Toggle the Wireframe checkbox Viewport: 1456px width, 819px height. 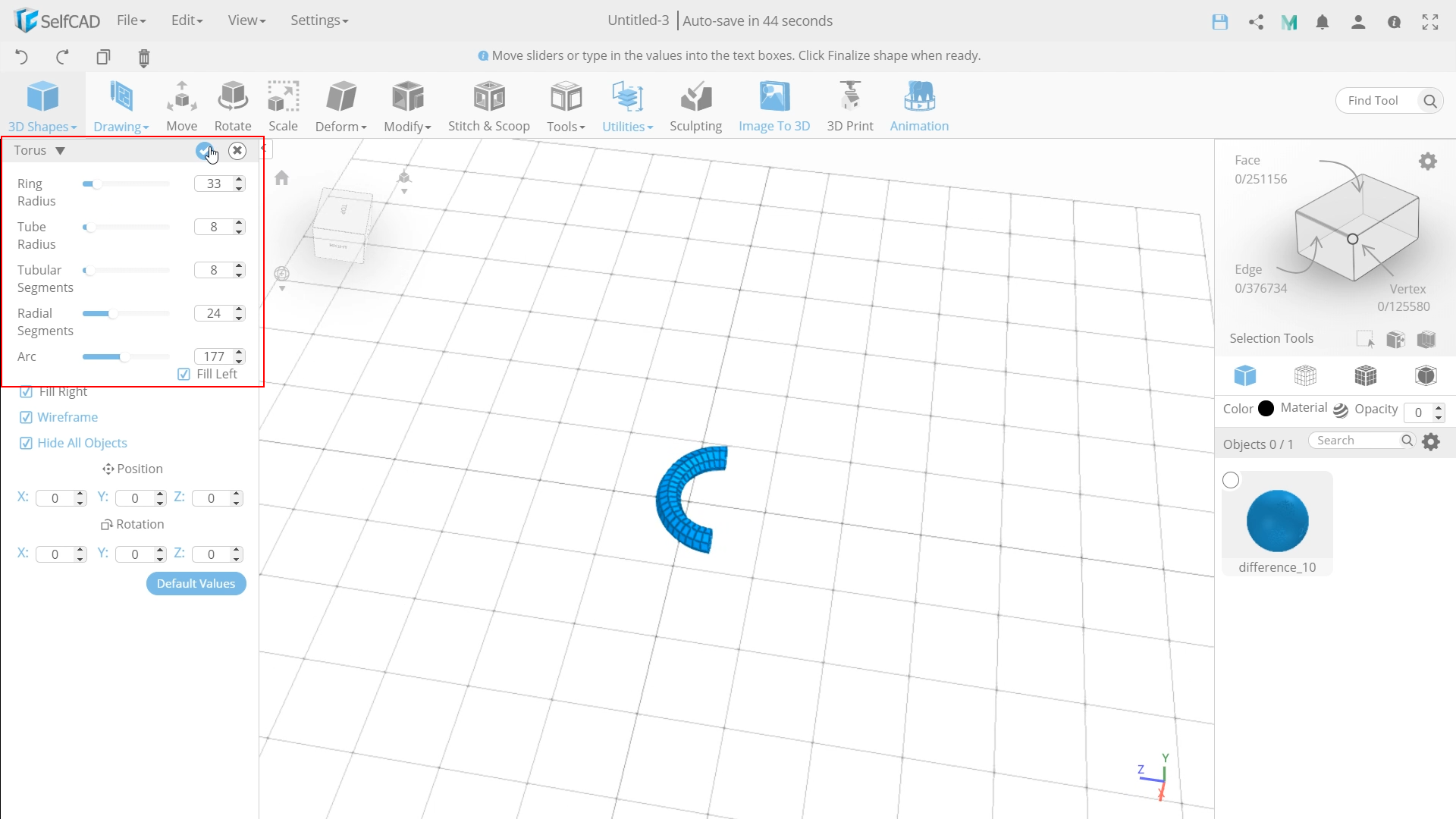pos(26,417)
